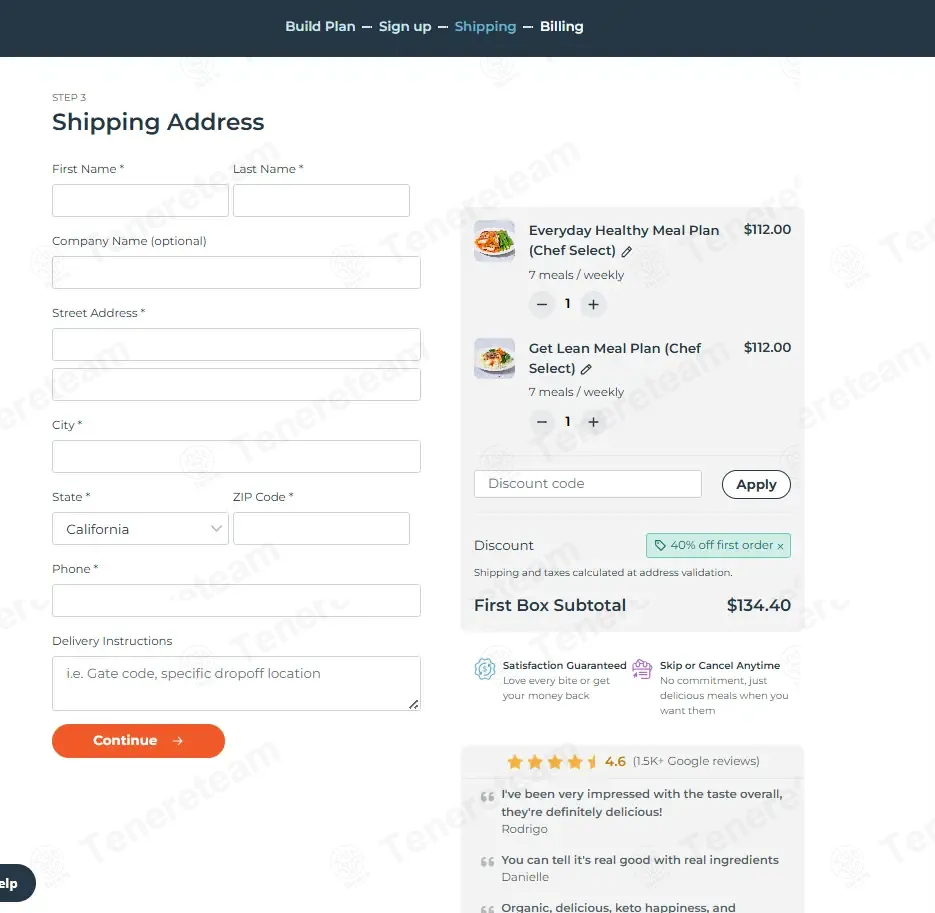Click the Continue button
The width and height of the screenshot is (935, 913).
tap(138, 741)
